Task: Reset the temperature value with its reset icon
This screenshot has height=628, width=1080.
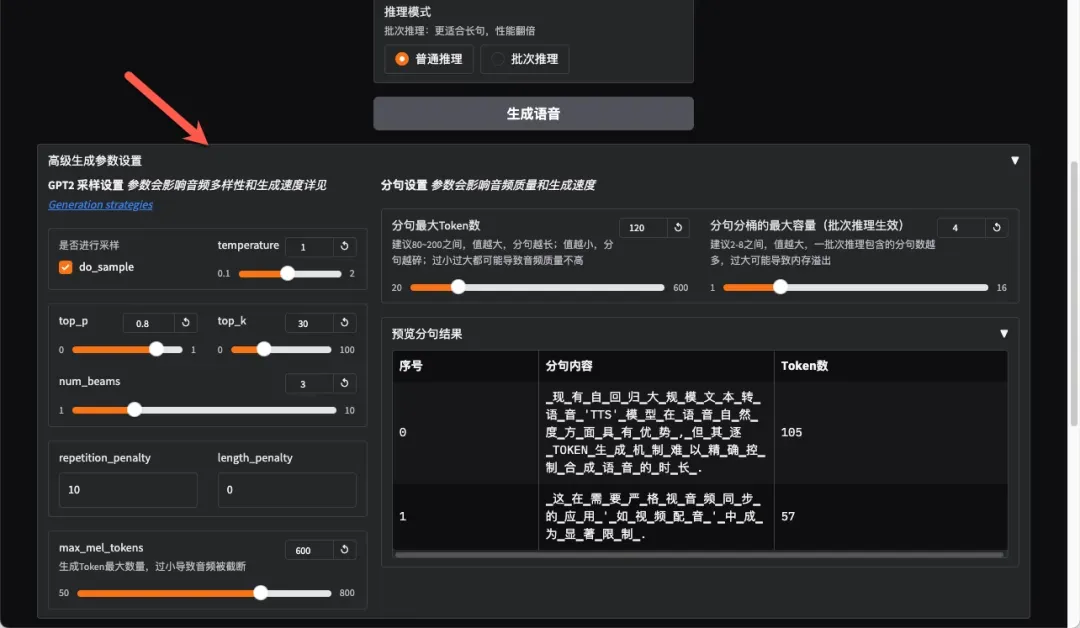Action: [344, 247]
